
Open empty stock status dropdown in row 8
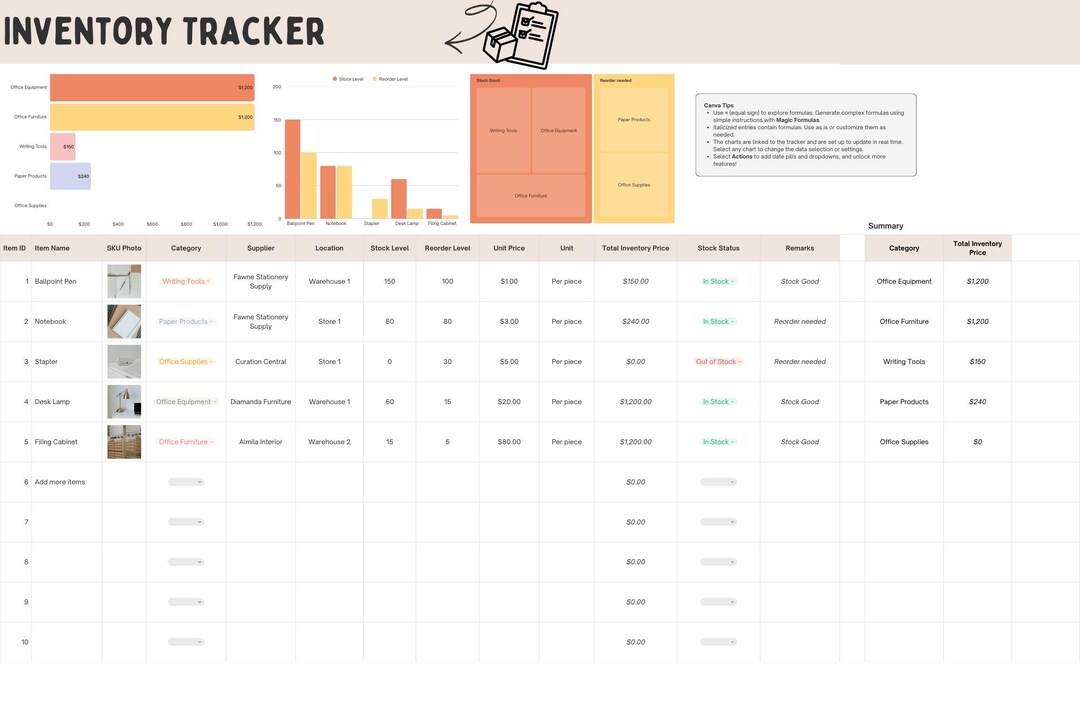pos(718,561)
